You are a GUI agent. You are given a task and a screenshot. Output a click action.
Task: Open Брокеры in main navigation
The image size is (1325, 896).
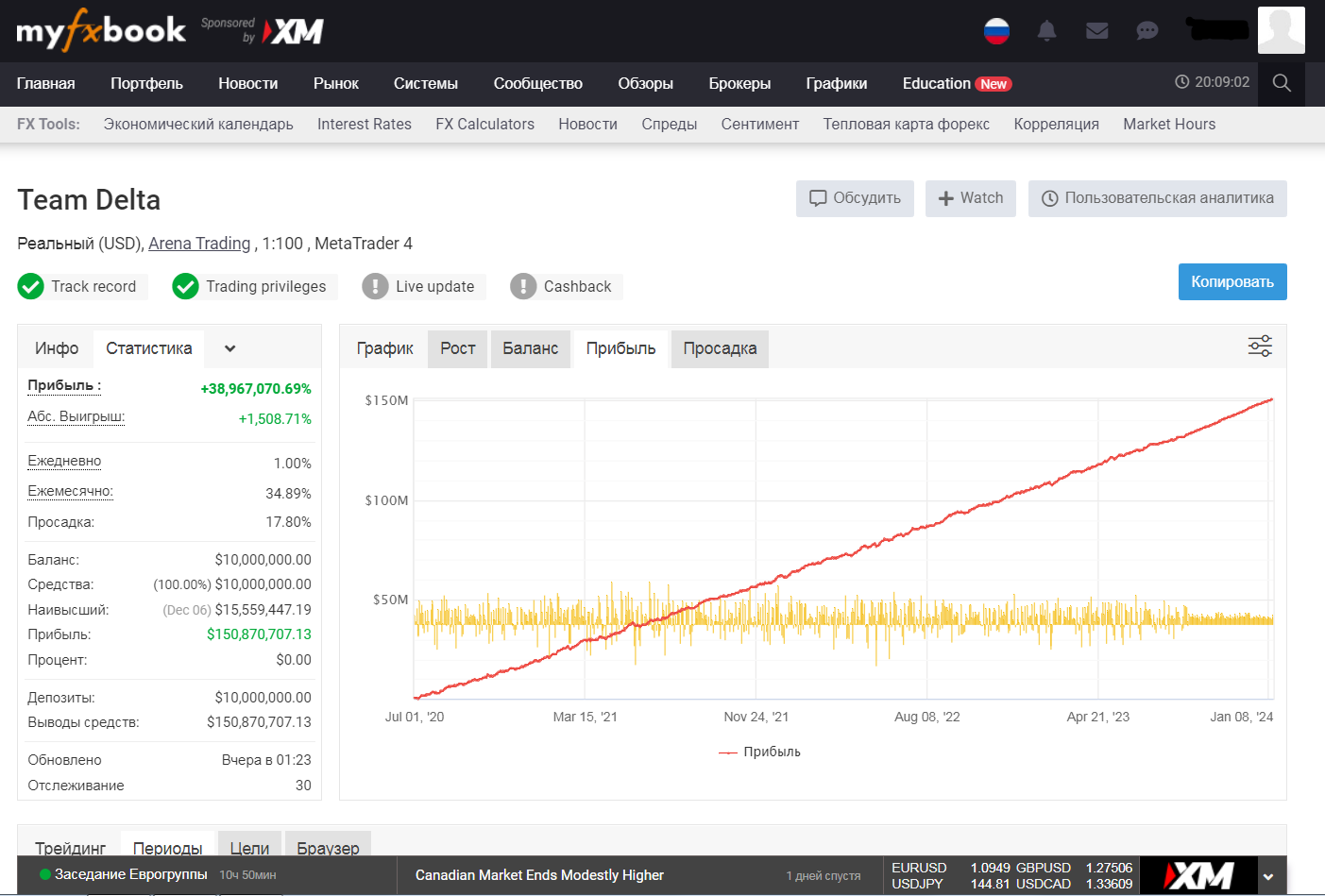pos(739,84)
